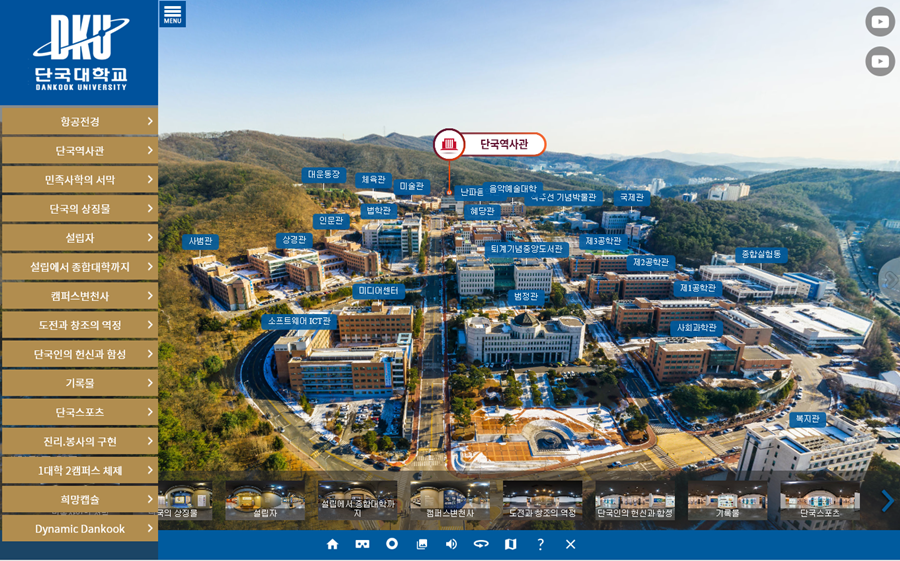Expand 도전과 창조의 역정 sidebar chevron

tap(150, 325)
